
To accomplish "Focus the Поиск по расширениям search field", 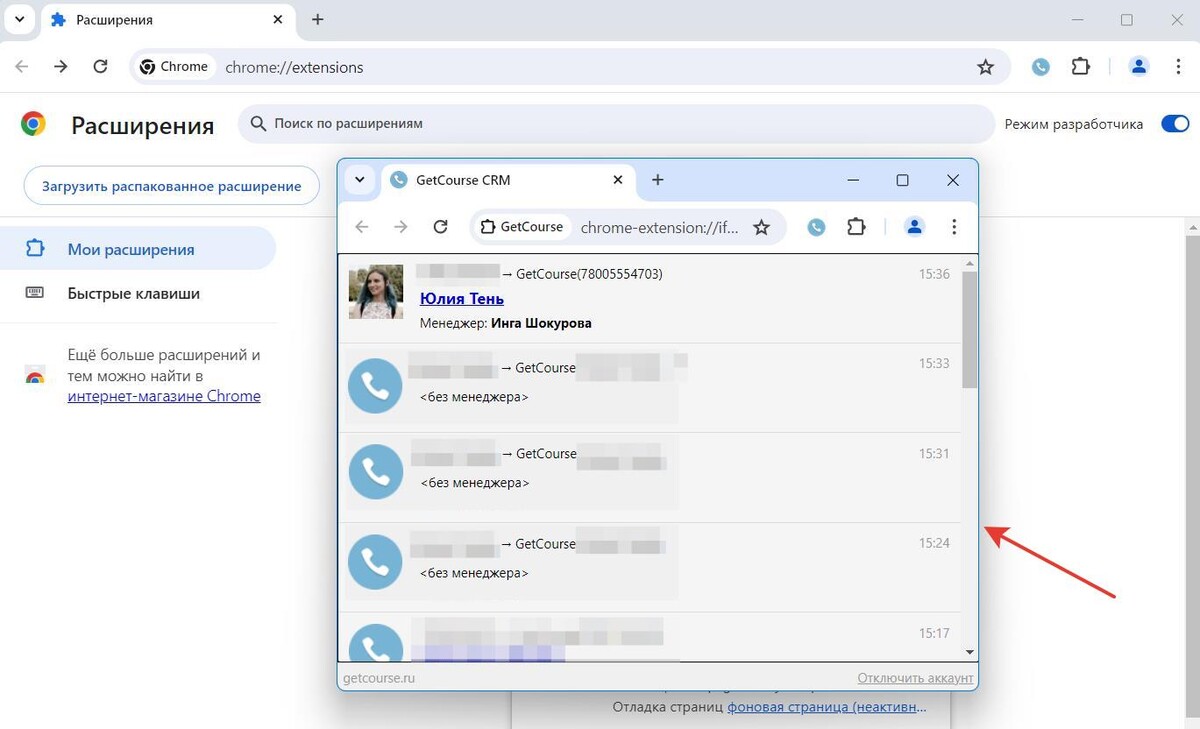I will (x=616, y=124).
